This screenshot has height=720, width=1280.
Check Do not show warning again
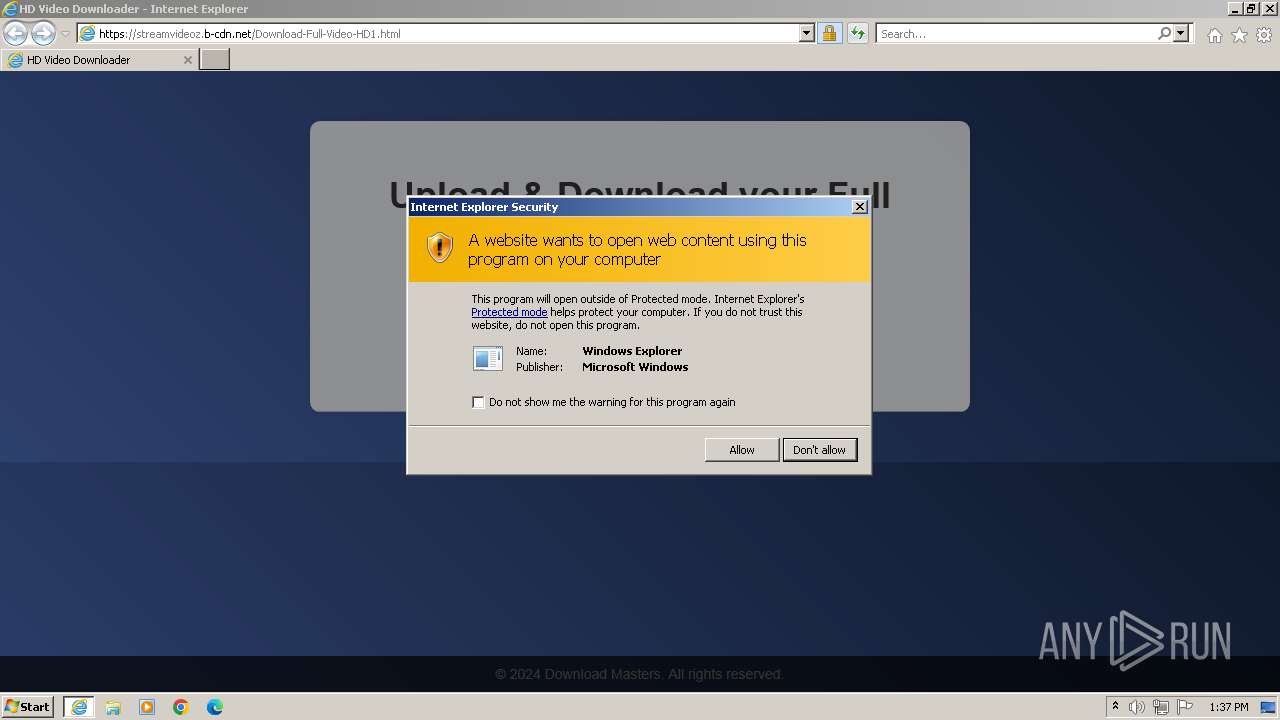click(x=478, y=402)
